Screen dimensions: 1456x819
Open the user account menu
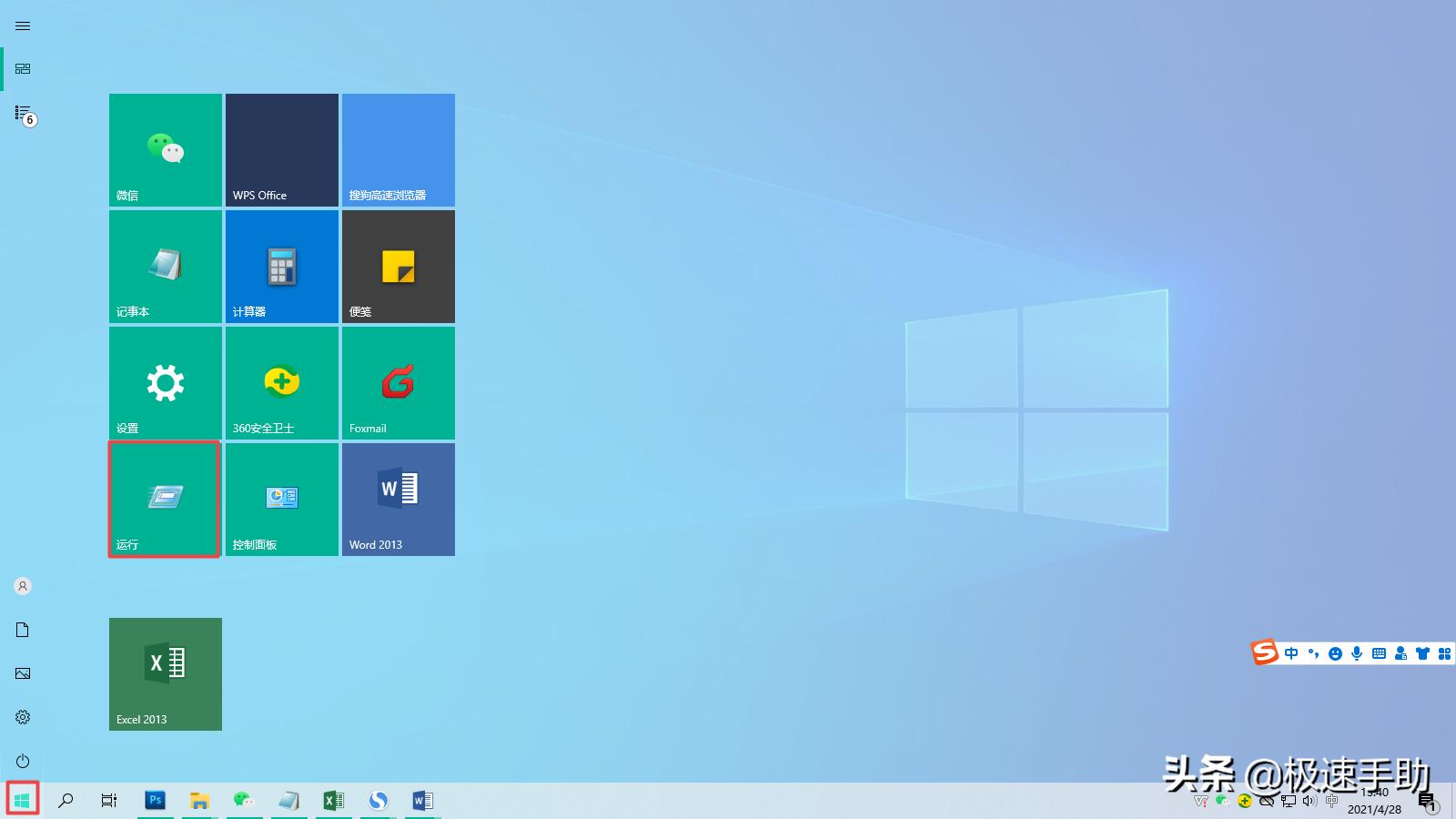23,586
